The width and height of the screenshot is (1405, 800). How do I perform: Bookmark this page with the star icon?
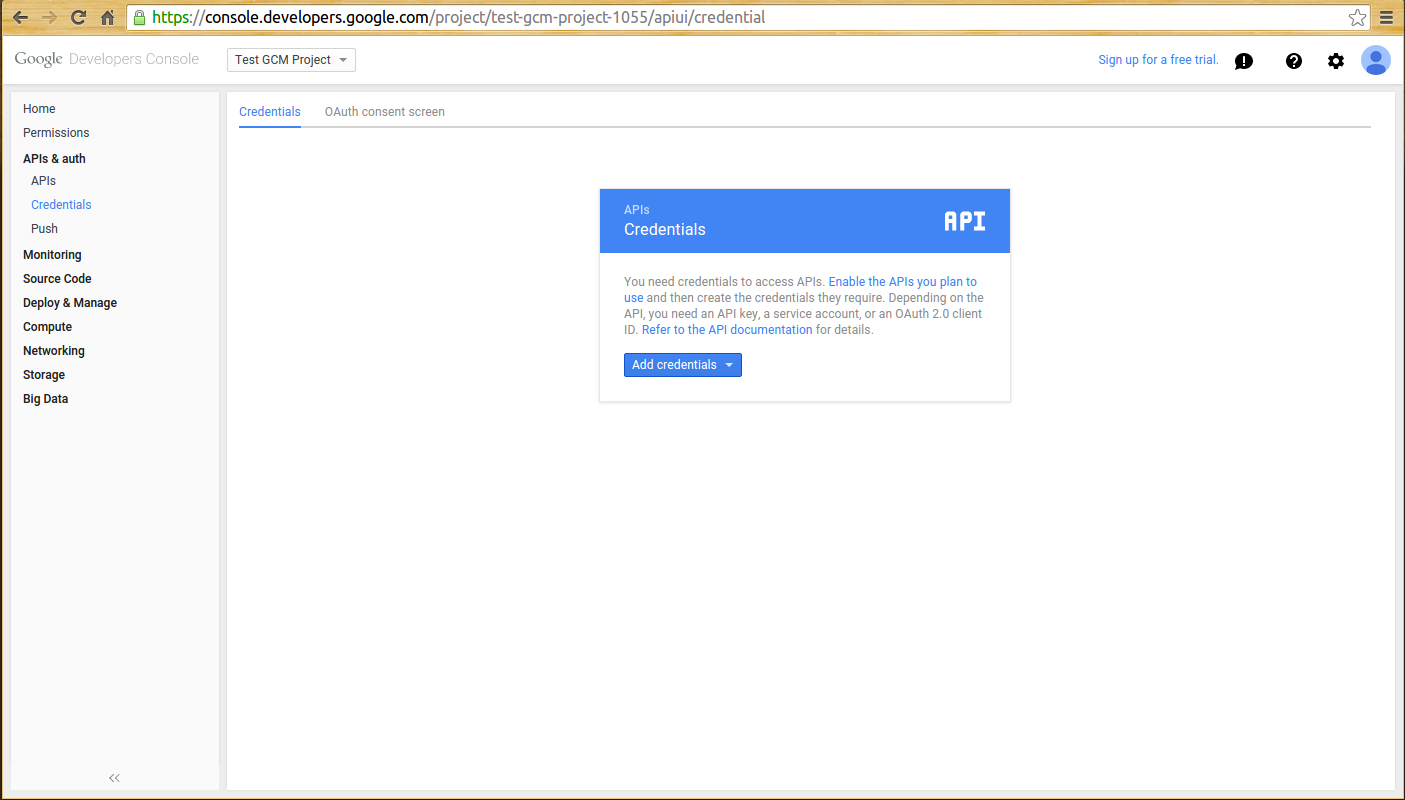1357,17
